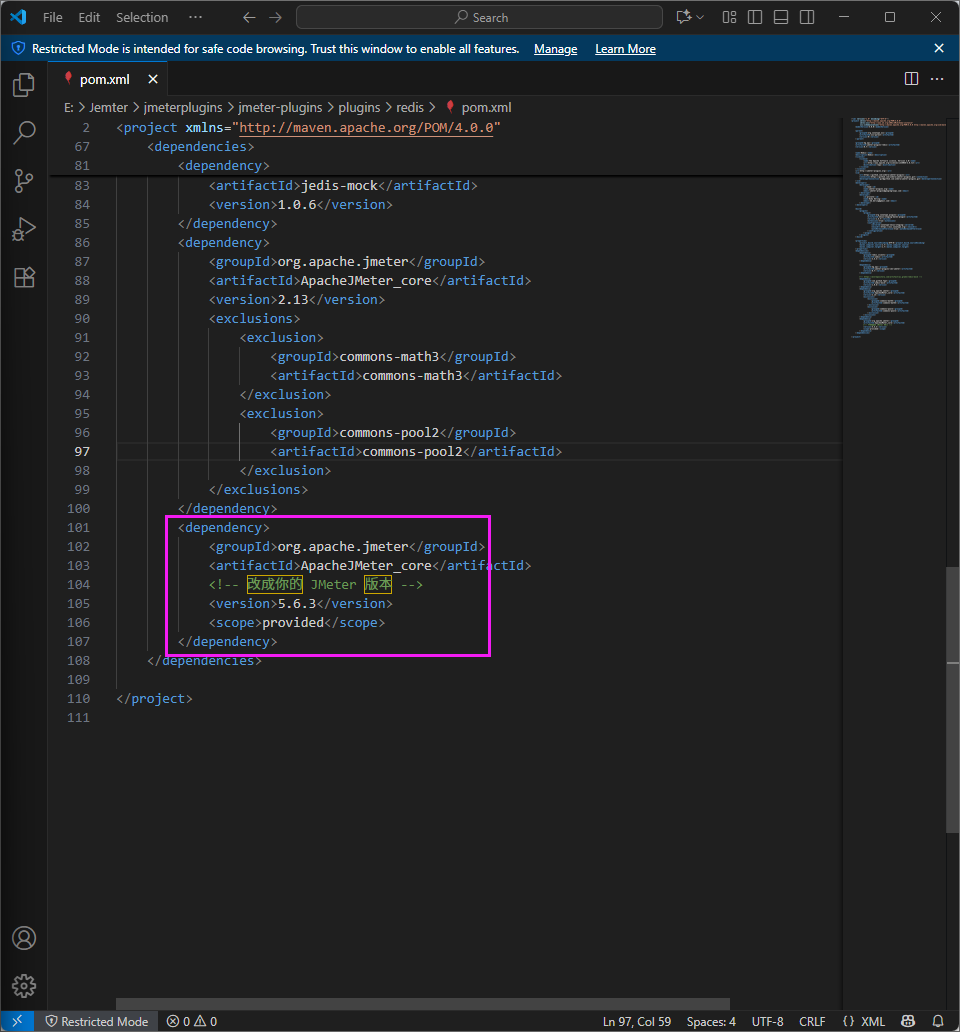
Task: Click the E: breadcrumb segment
Action: (x=68, y=107)
